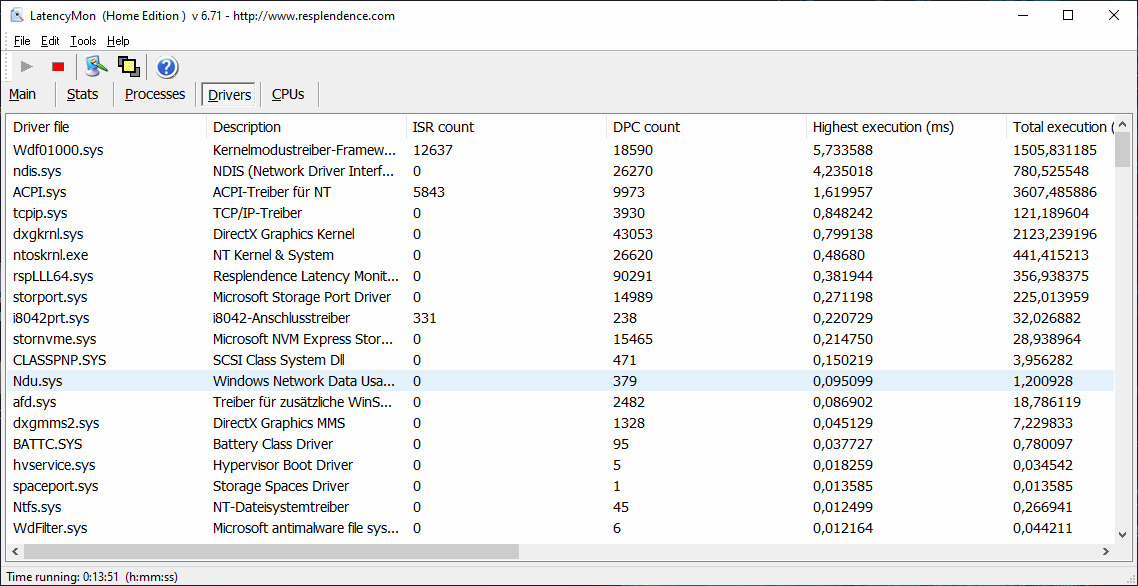
Task: Select the ACPI.sys driver row
Action: point(560,192)
